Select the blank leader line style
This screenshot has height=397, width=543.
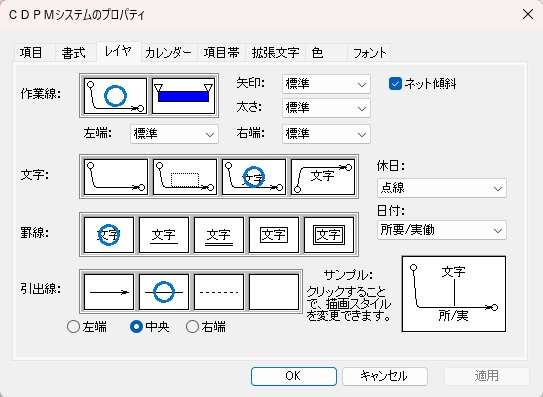(x=274, y=292)
